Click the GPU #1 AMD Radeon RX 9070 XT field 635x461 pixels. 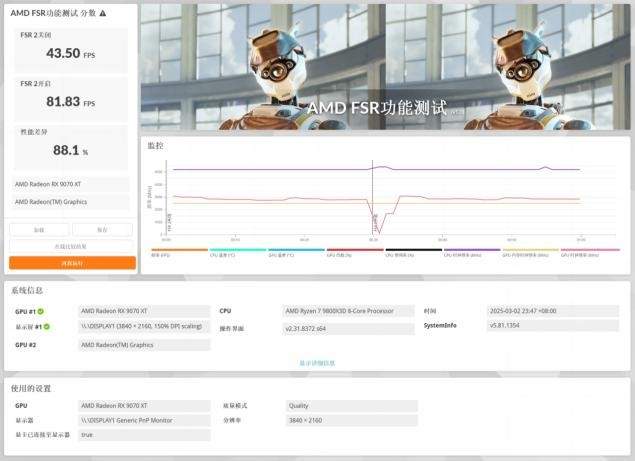point(144,311)
